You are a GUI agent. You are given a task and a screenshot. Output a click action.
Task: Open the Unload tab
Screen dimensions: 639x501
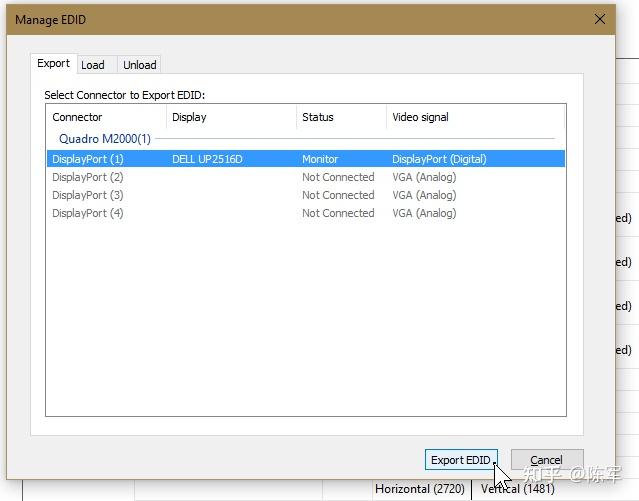point(139,65)
